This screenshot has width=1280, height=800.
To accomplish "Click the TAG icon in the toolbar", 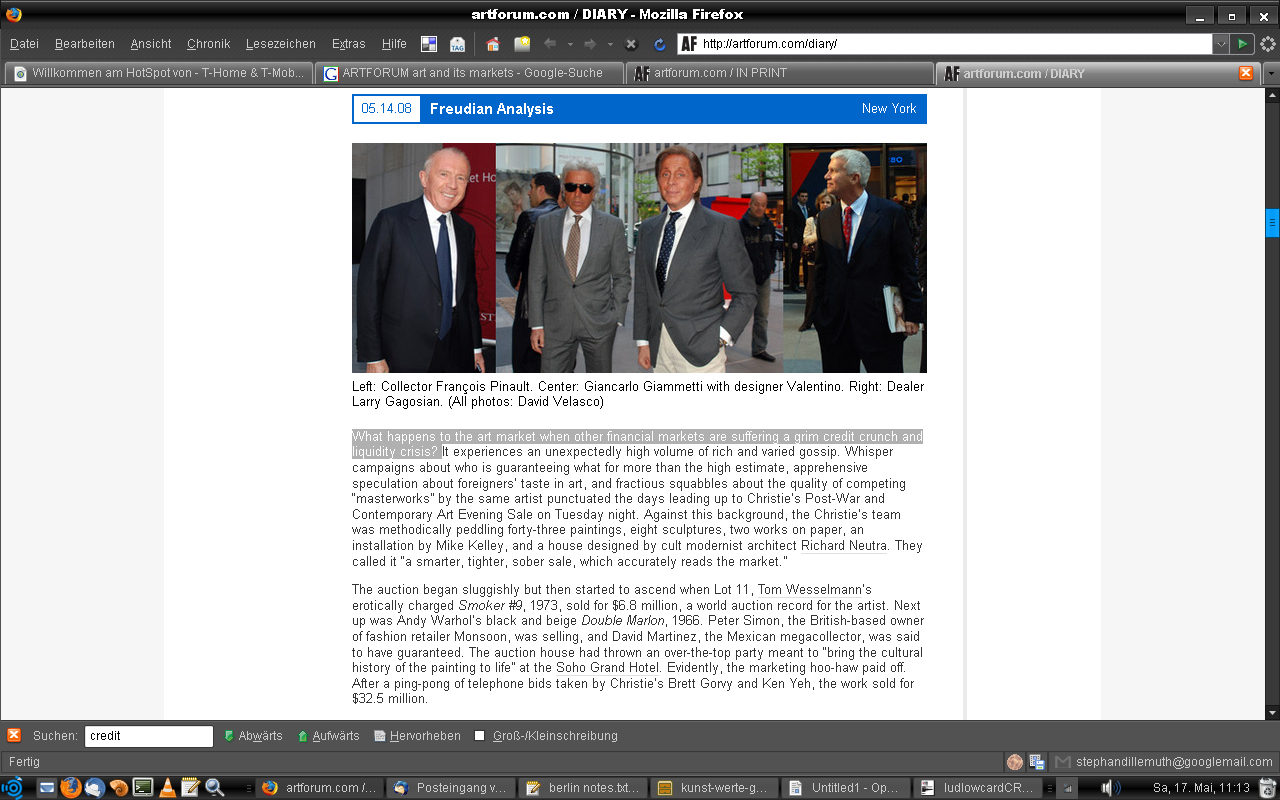I will tap(457, 44).
